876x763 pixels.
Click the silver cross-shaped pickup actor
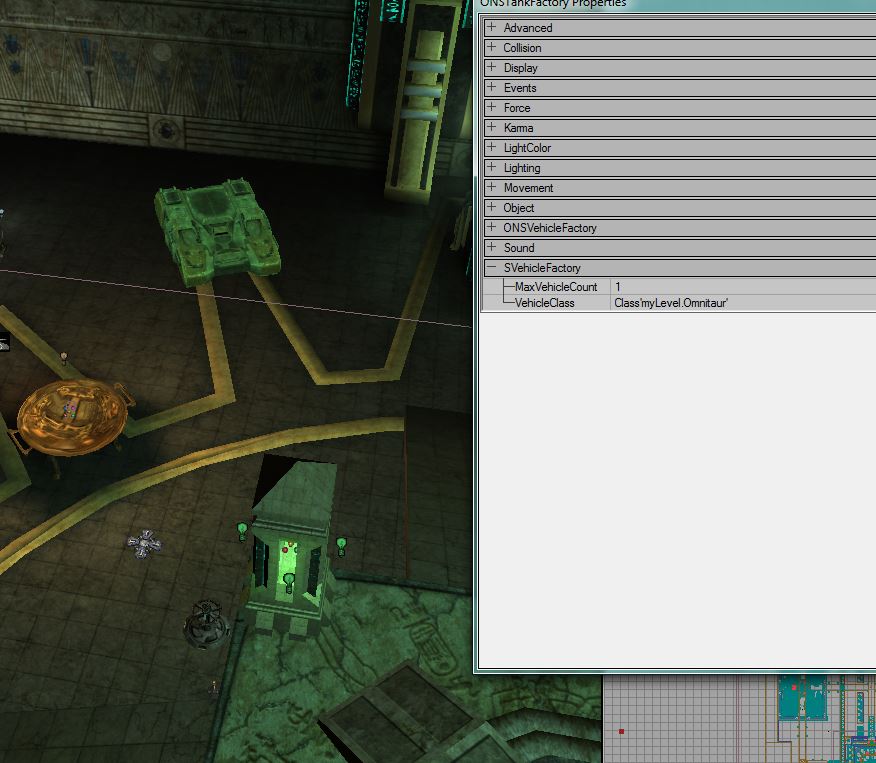(144, 543)
